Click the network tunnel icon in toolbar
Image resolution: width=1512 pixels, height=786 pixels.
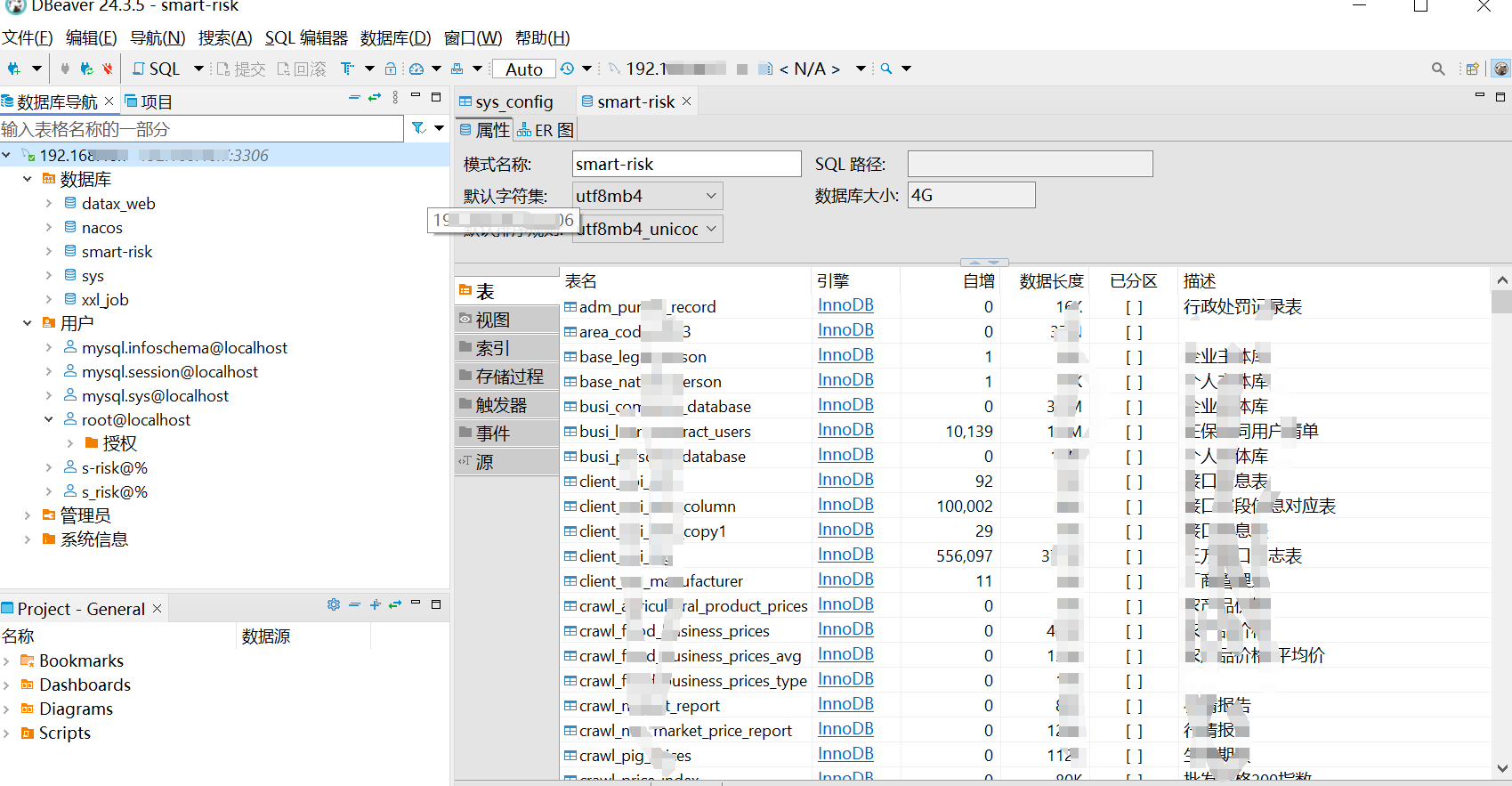click(457, 69)
